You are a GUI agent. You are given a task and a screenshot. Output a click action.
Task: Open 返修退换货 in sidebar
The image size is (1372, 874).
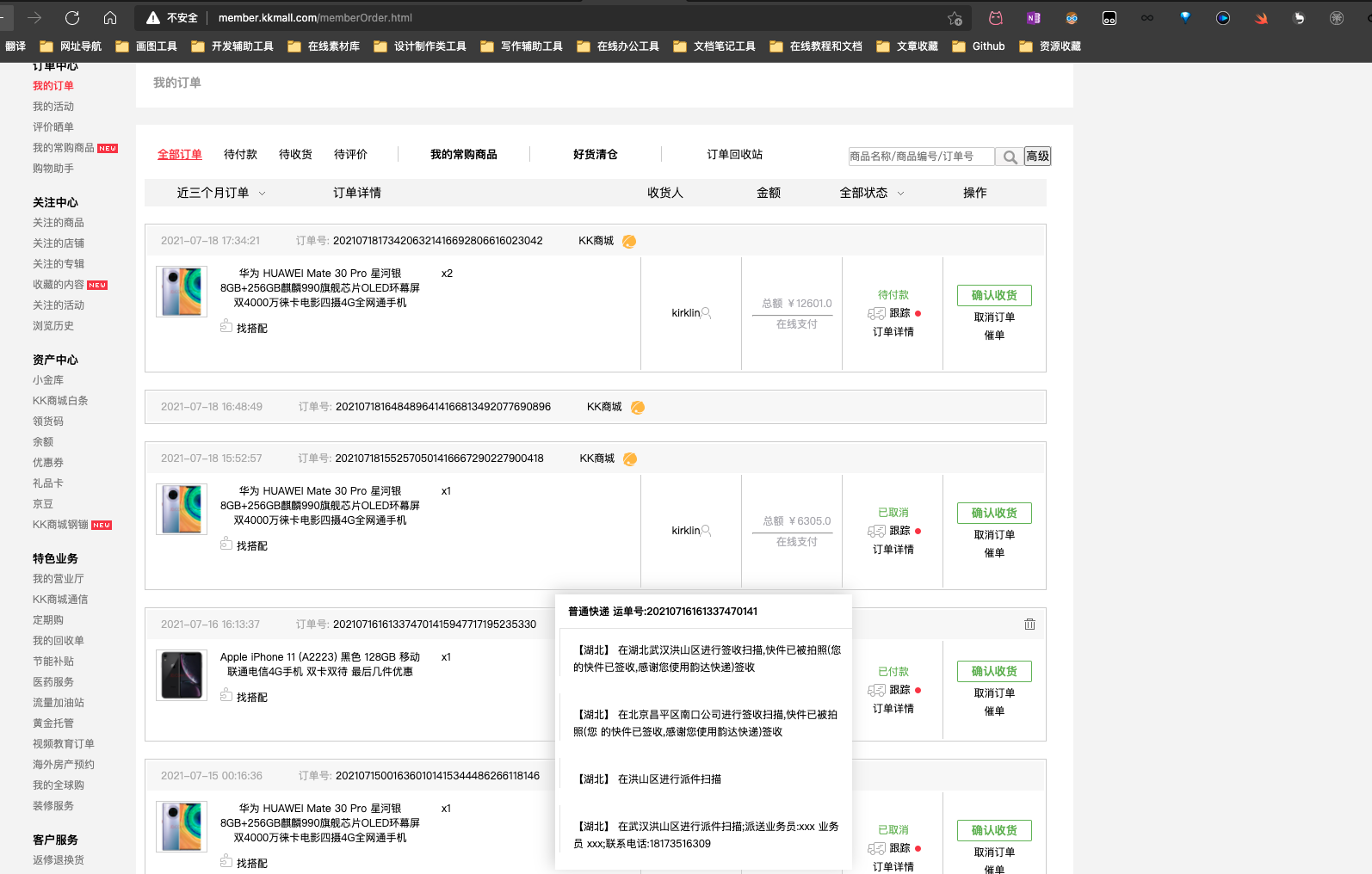point(59,860)
